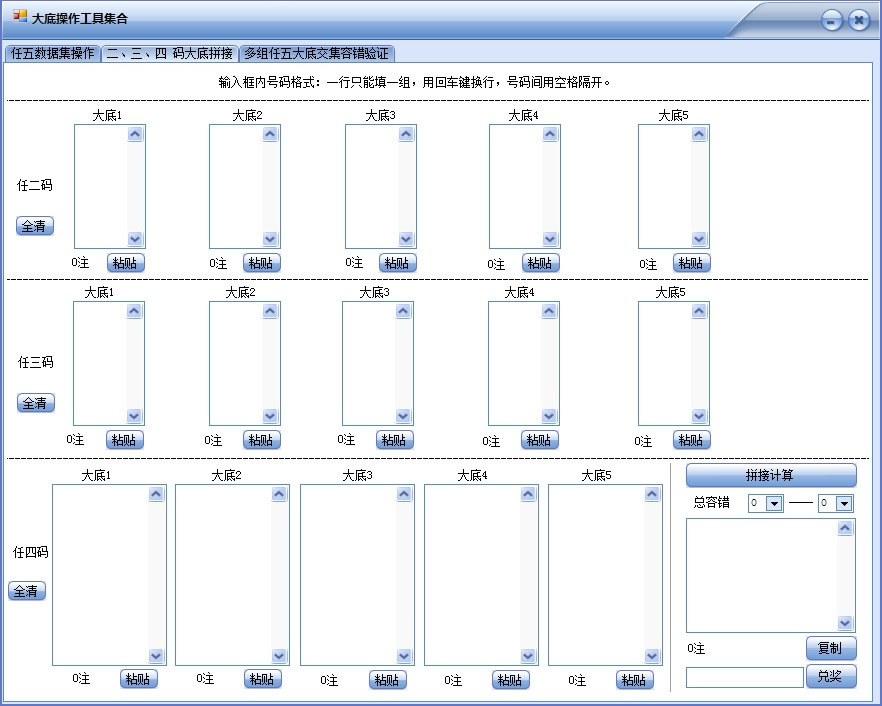
Task: Select the 二、三、四 码大底拼接 tab
Action: pyautogui.click(x=169, y=53)
